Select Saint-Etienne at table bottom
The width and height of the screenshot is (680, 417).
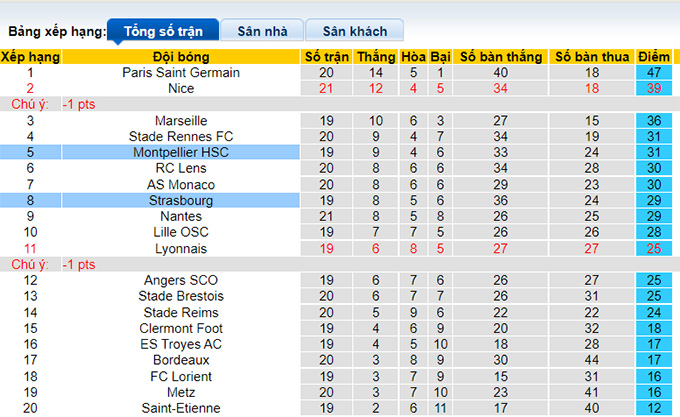point(181,408)
